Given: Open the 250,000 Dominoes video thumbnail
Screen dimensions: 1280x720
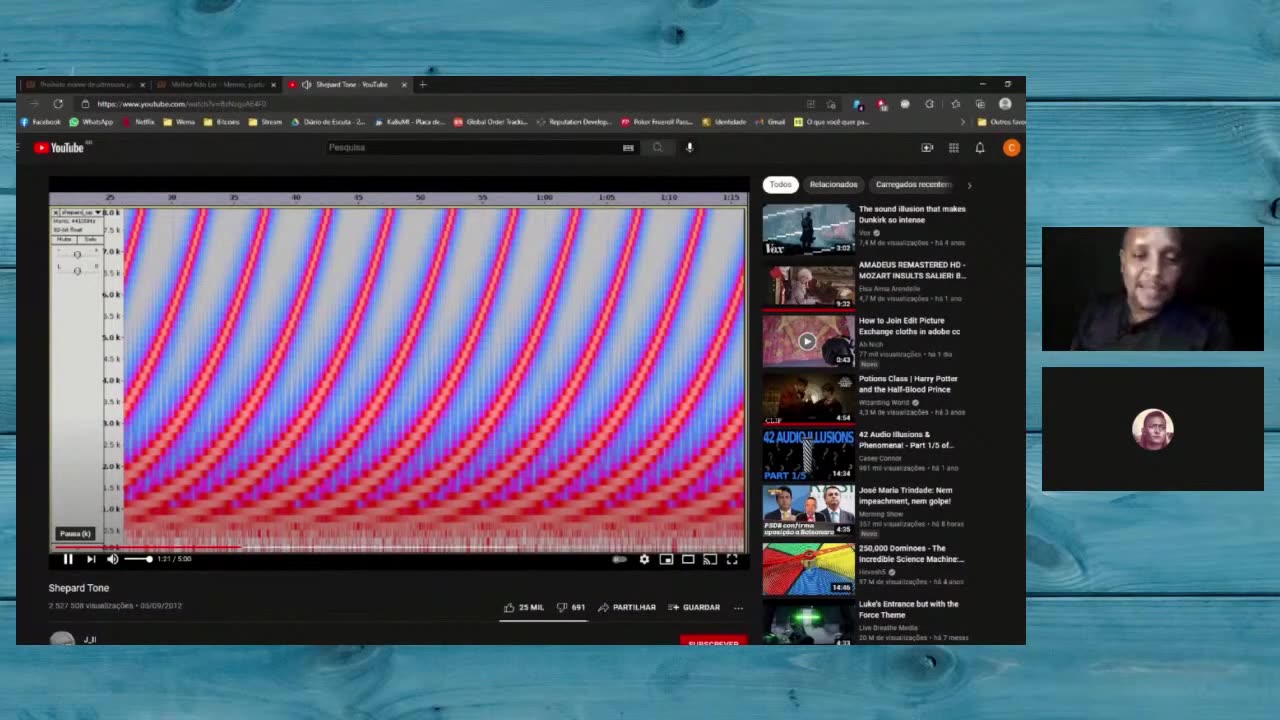Looking at the screenshot, I should pyautogui.click(x=808, y=568).
